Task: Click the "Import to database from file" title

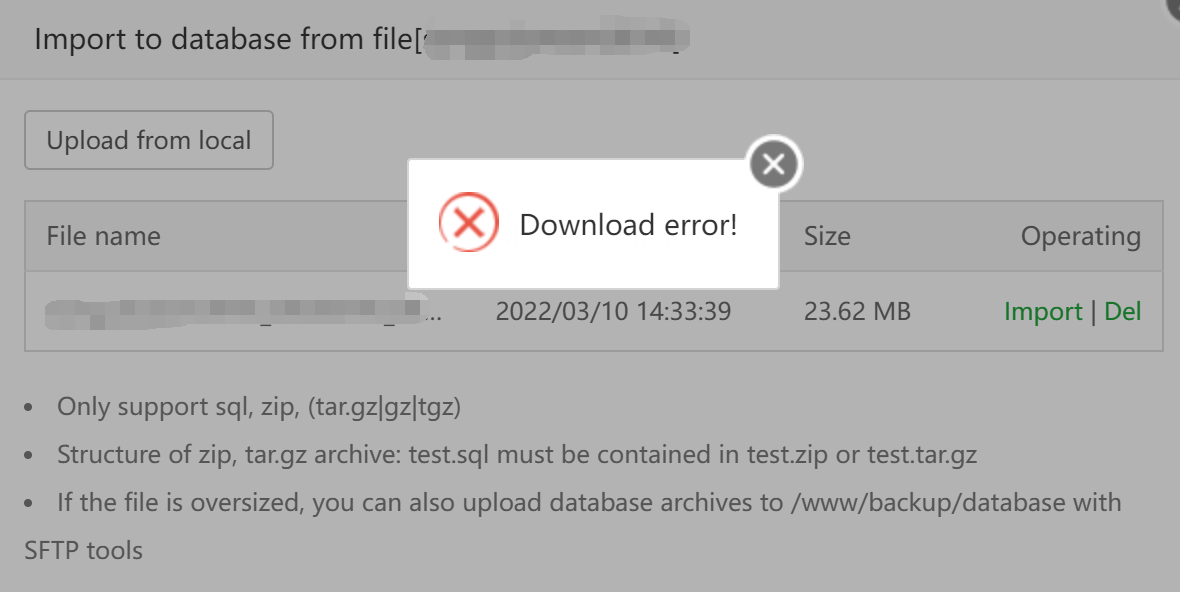Action: [222, 40]
